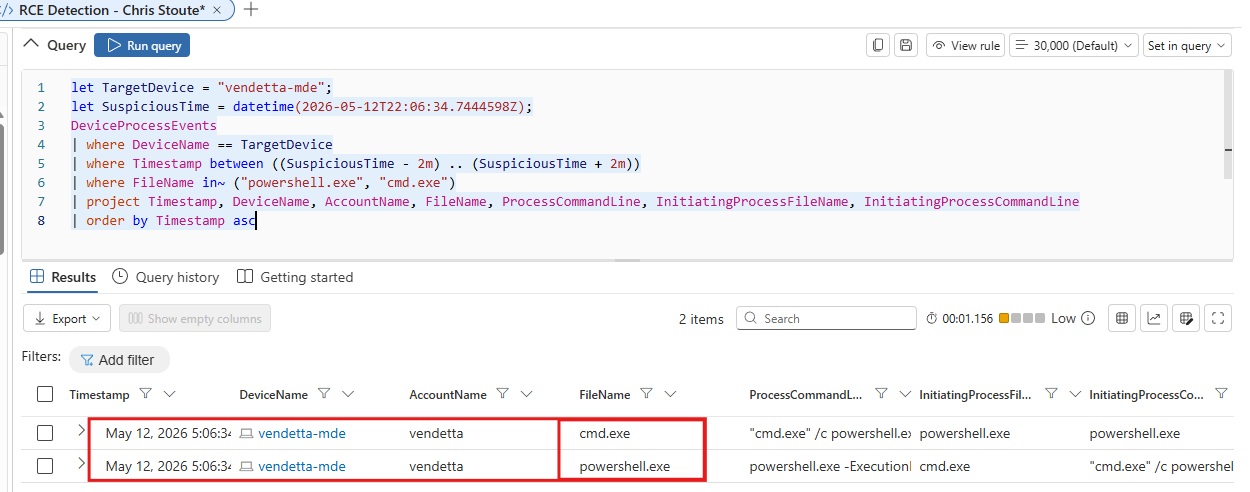Open the Export dropdown
This screenshot has width=1250, height=492.
[x=67, y=318]
